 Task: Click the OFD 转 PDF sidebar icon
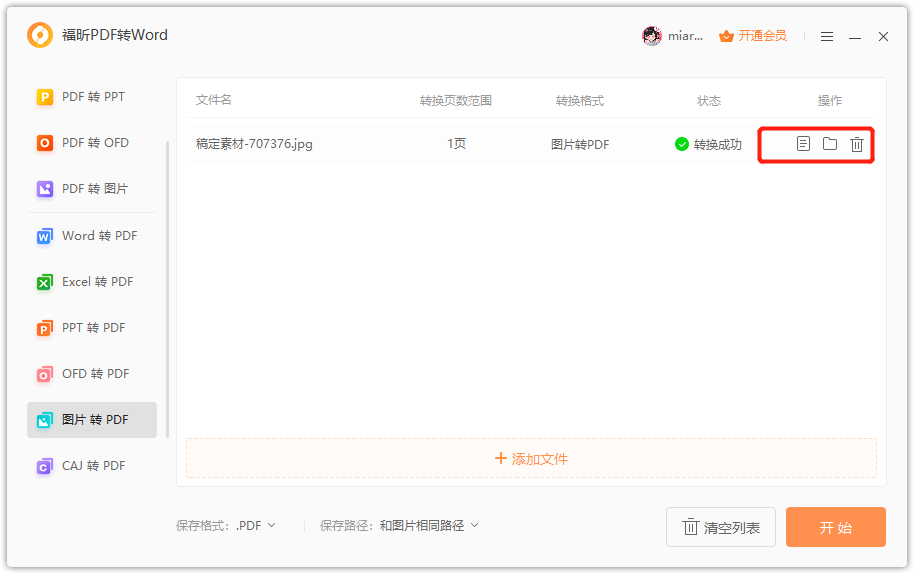tap(45, 374)
